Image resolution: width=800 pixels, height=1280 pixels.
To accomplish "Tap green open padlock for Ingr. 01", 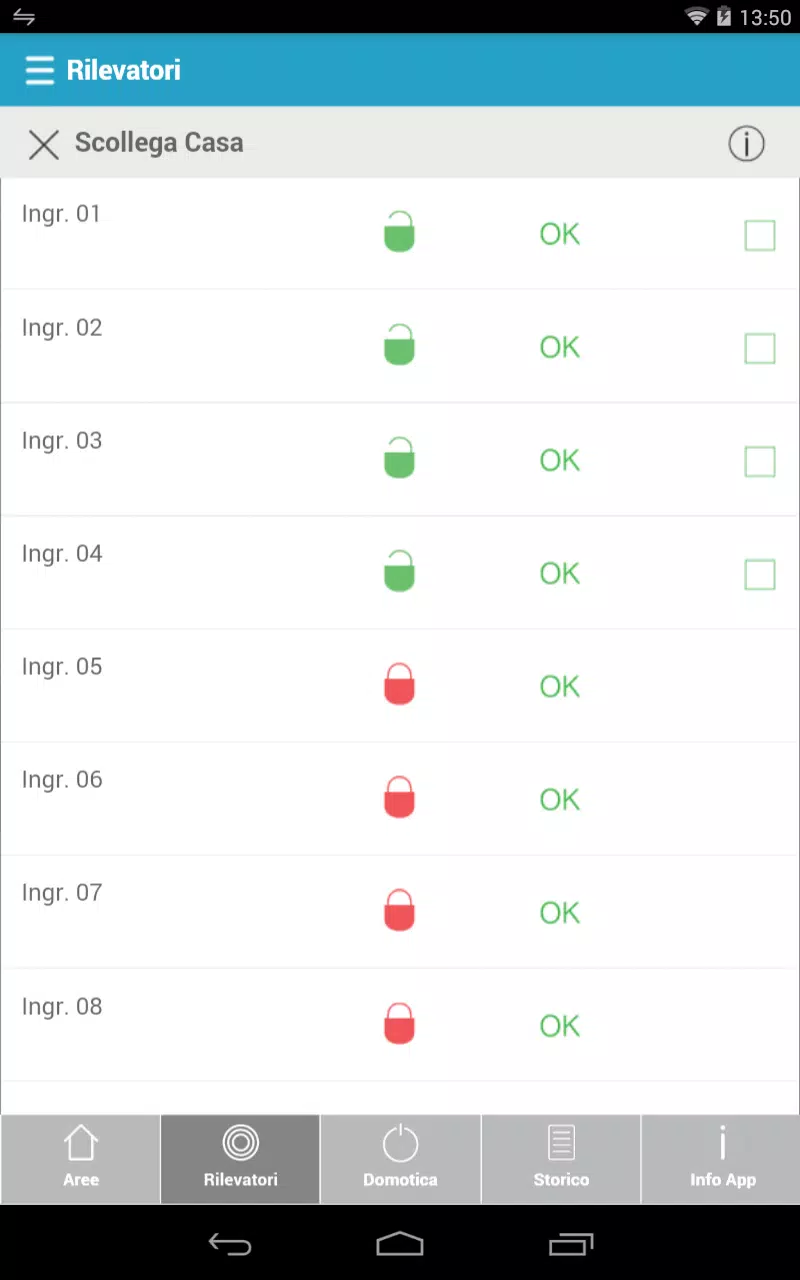I will click(399, 231).
